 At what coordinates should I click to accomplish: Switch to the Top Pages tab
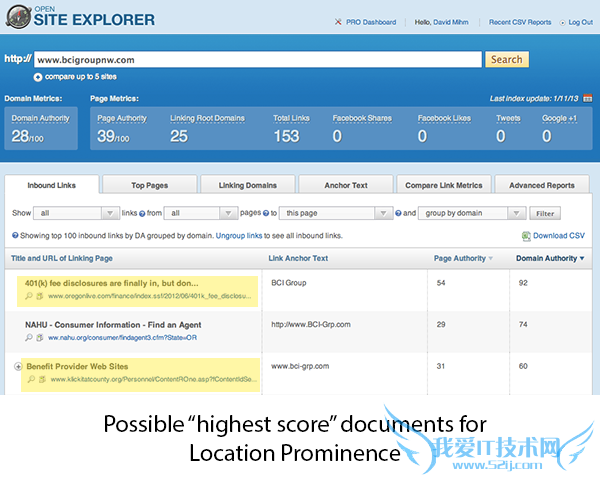pos(149,185)
